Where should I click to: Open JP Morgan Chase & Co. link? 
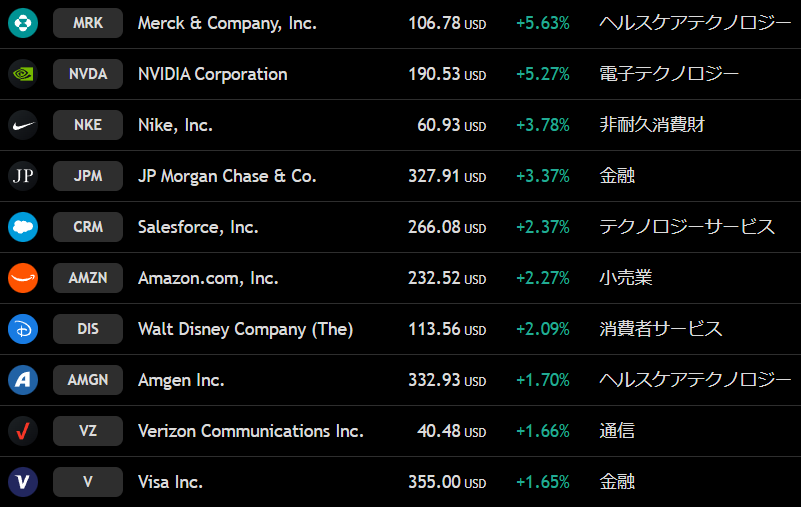click(x=227, y=176)
